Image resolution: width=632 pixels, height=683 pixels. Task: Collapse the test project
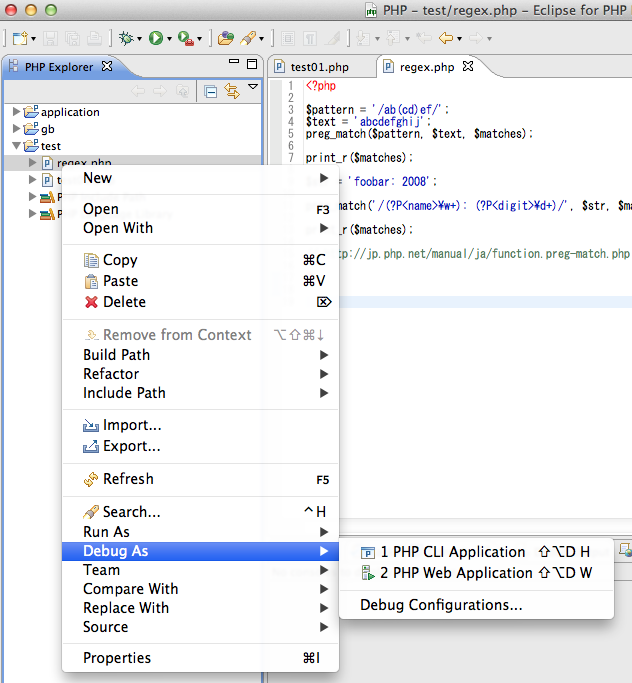[x=17, y=145]
